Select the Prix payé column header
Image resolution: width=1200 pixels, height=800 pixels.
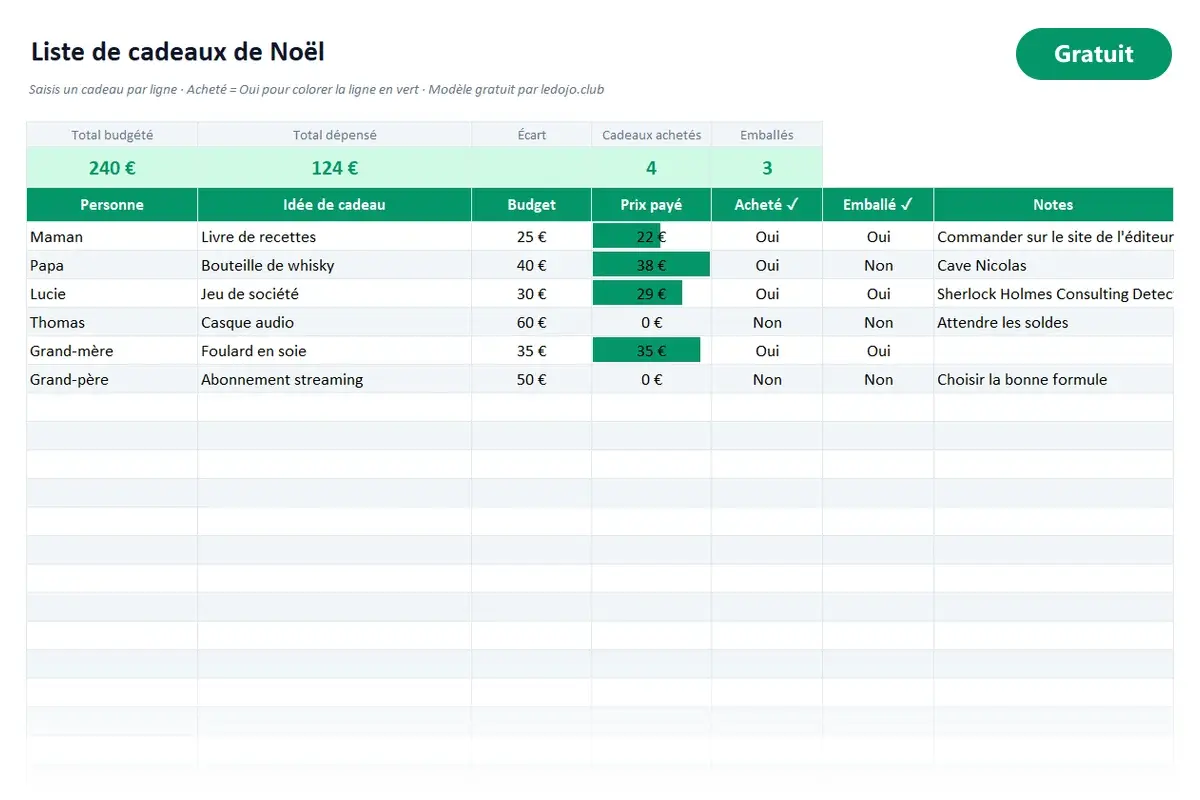pyautogui.click(x=651, y=204)
